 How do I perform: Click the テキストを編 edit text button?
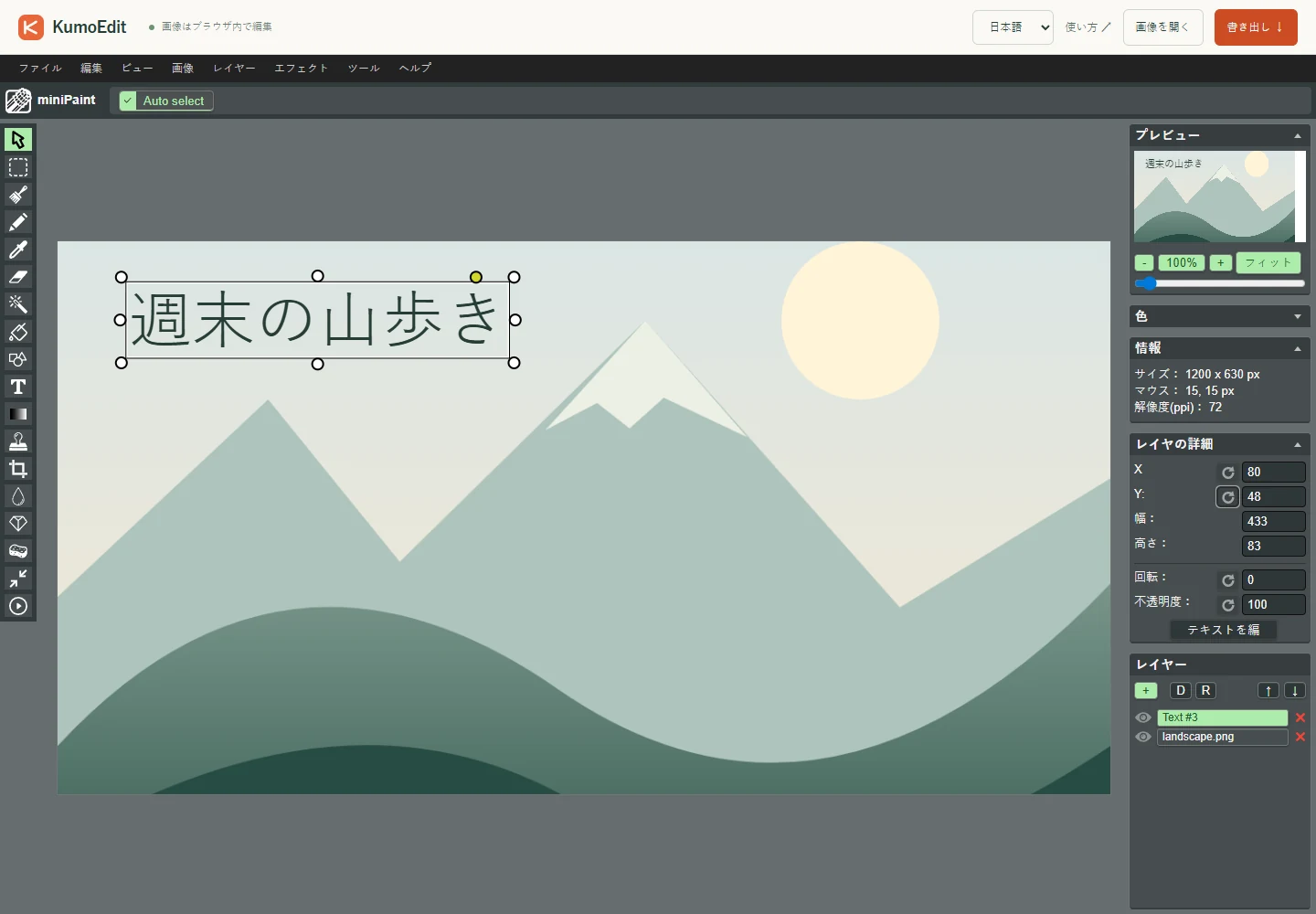tap(1224, 630)
